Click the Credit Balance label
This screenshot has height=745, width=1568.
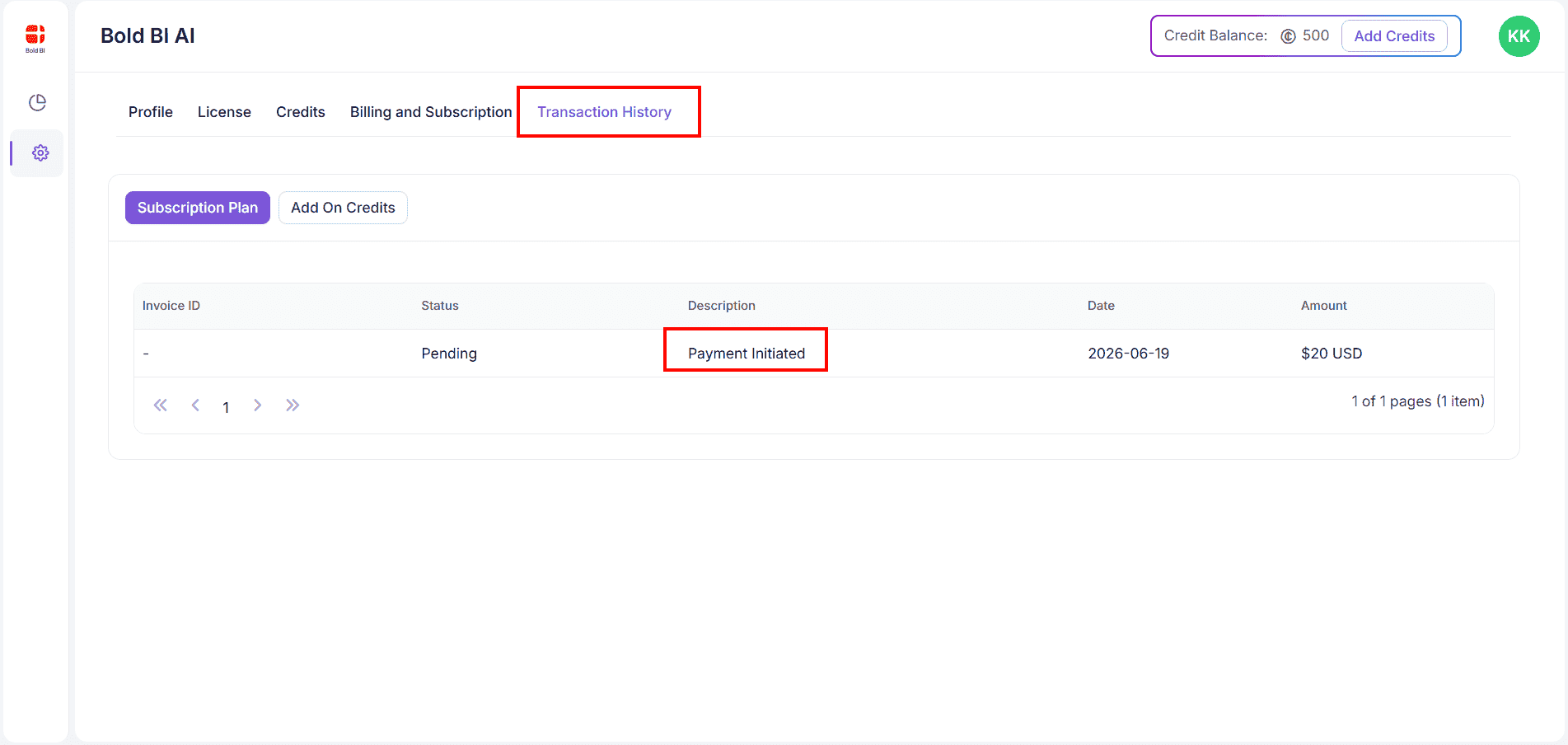[1215, 35]
